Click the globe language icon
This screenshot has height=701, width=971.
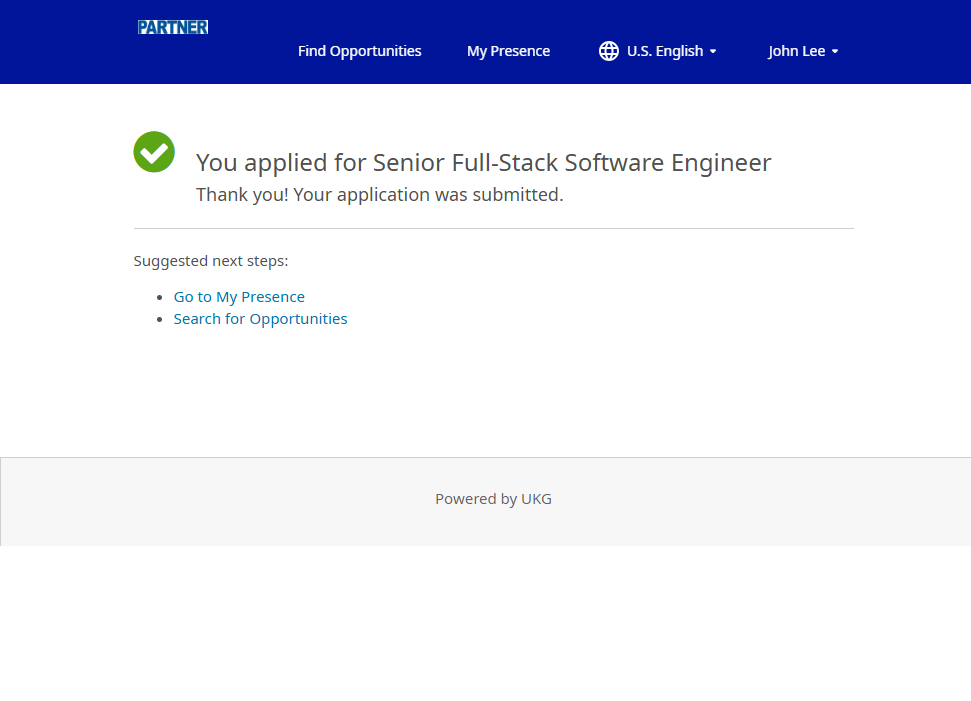(608, 51)
